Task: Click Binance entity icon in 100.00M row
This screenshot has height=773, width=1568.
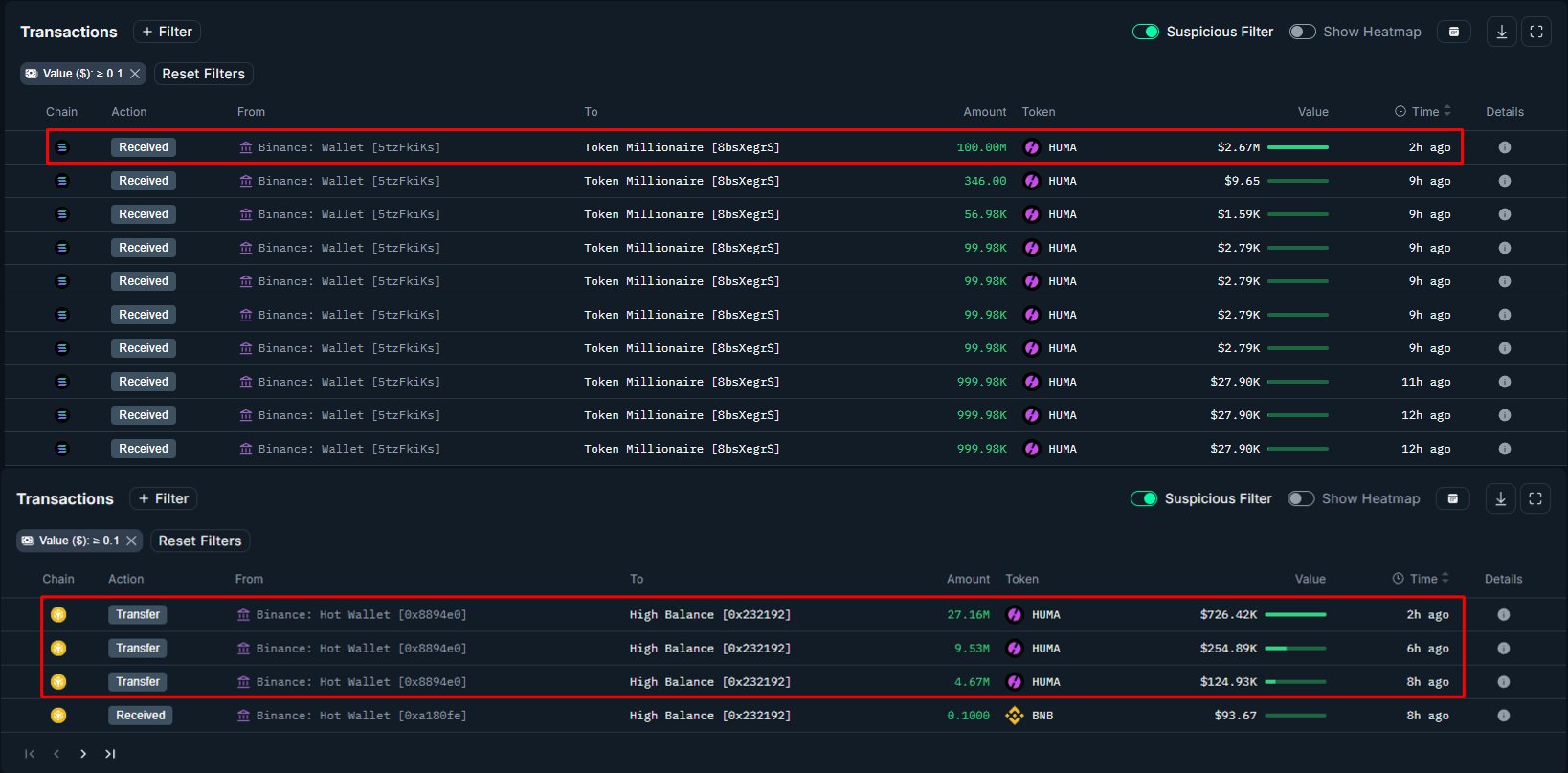Action: pos(246,147)
